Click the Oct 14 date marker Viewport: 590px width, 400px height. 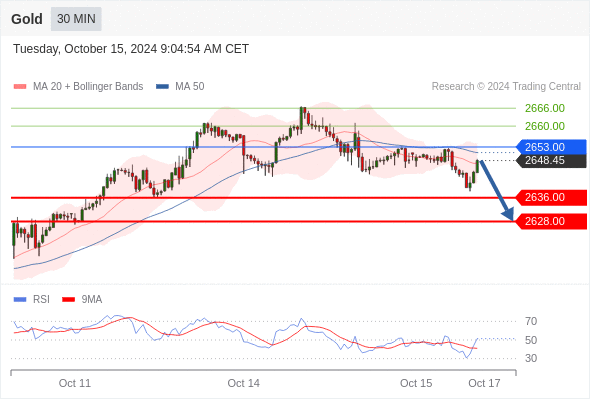[243, 383]
